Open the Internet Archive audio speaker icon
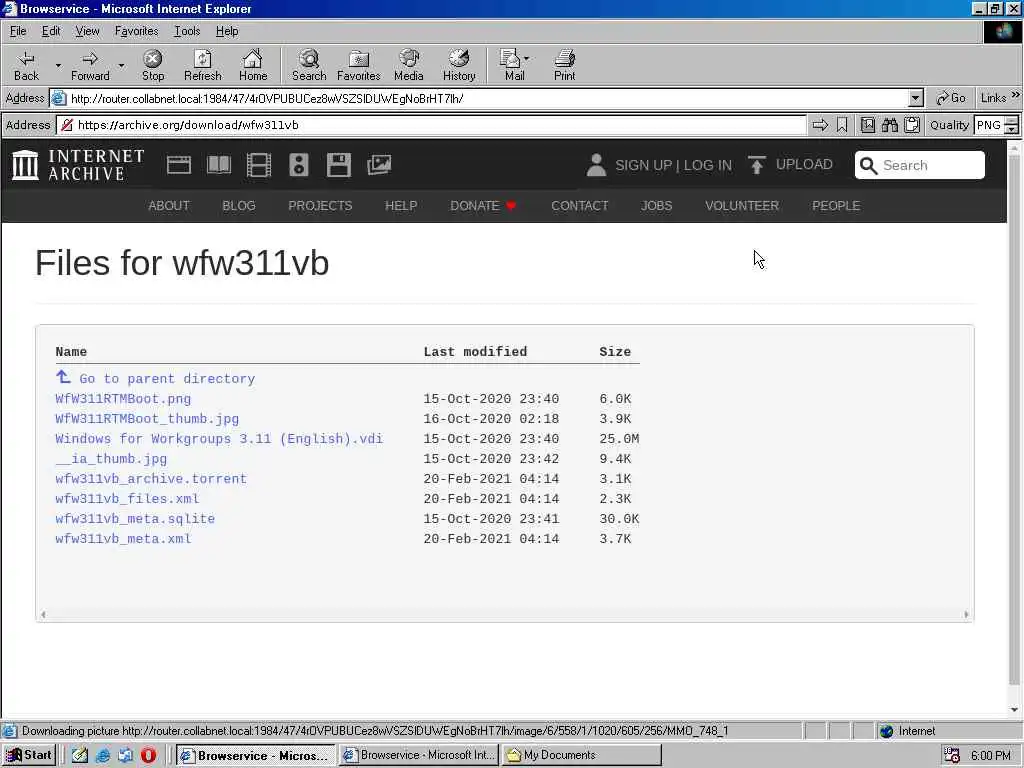Image resolution: width=1024 pixels, height=768 pixels. pos(298,165)
